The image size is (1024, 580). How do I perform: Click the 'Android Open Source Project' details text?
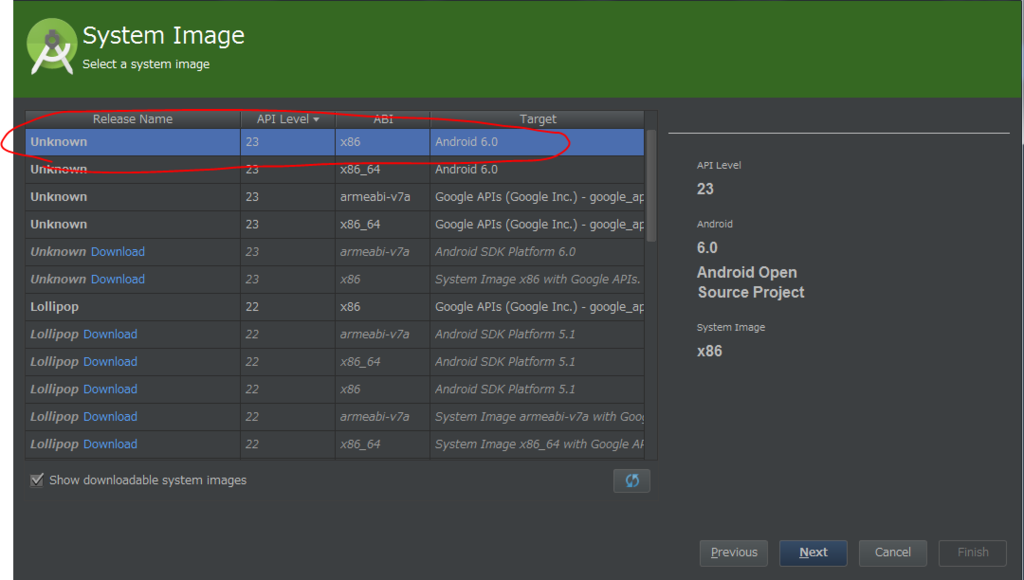pos(750,282)
